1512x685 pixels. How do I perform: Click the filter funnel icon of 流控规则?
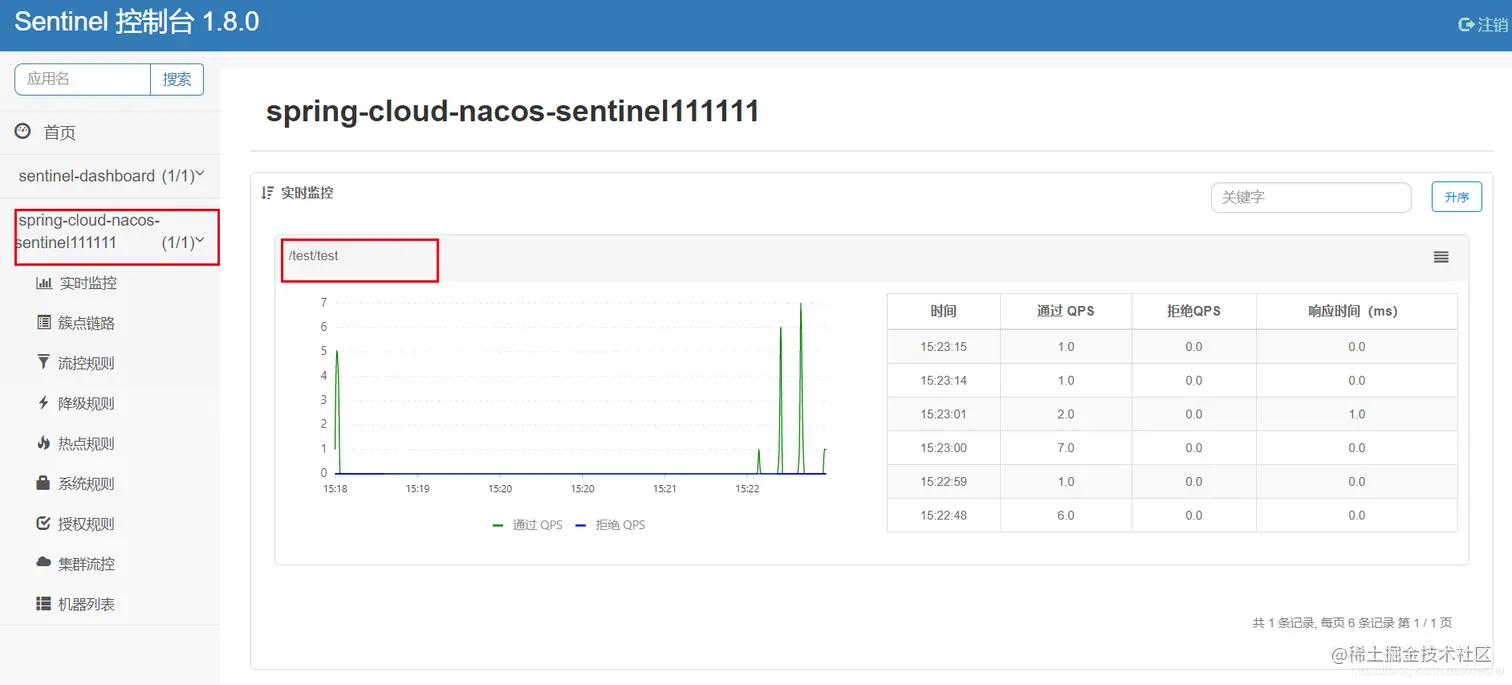tap(43, 362)
